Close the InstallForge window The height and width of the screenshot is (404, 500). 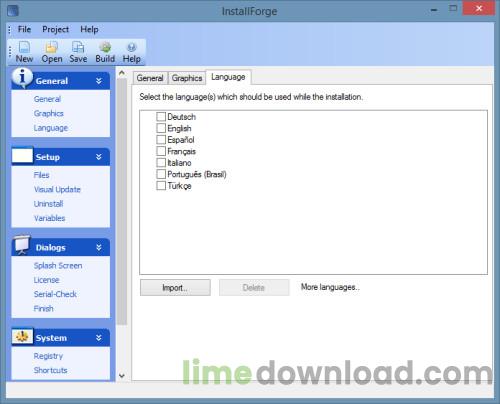[479, 9]
